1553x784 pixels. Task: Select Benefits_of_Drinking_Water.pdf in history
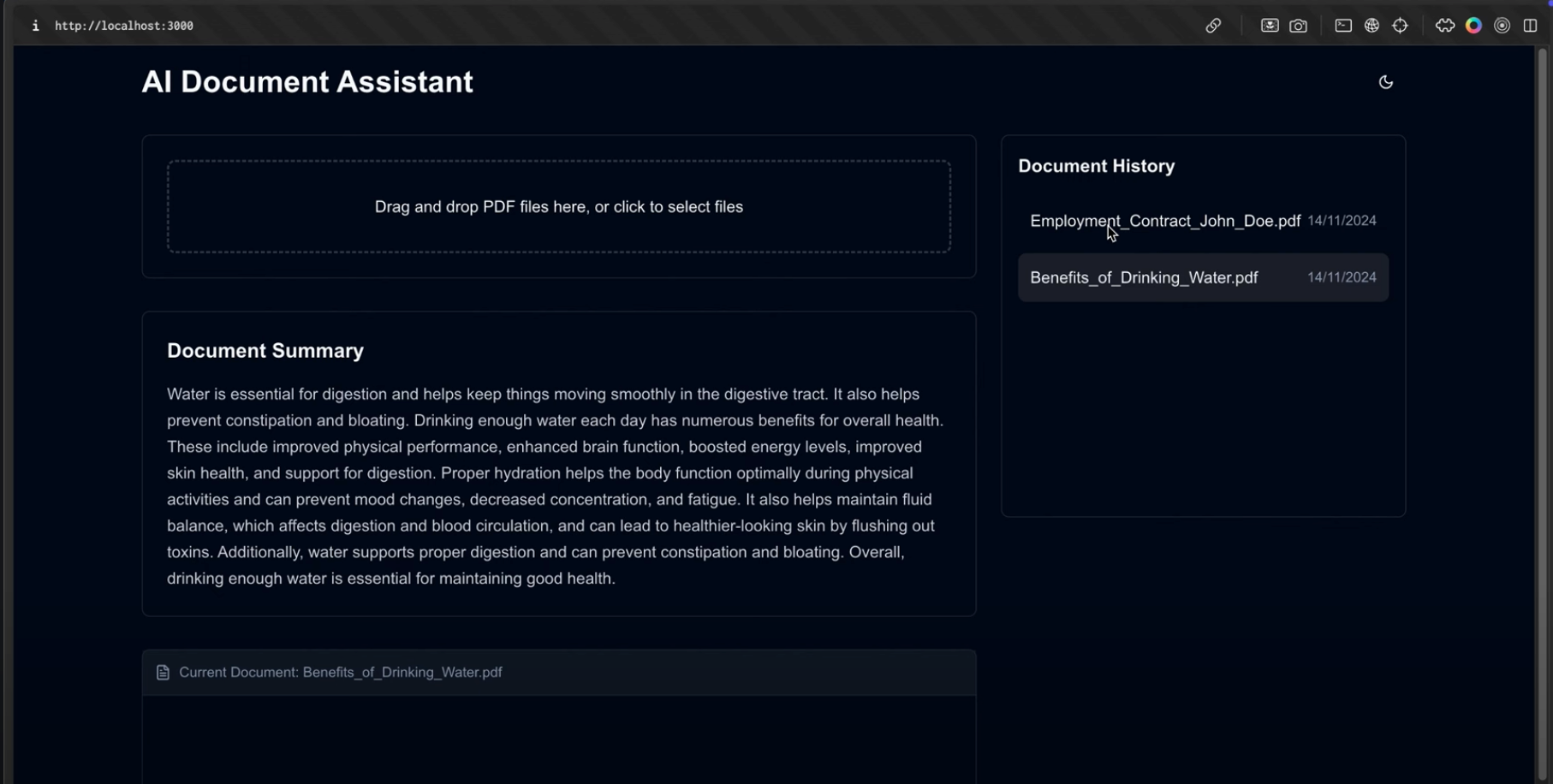1203,277
